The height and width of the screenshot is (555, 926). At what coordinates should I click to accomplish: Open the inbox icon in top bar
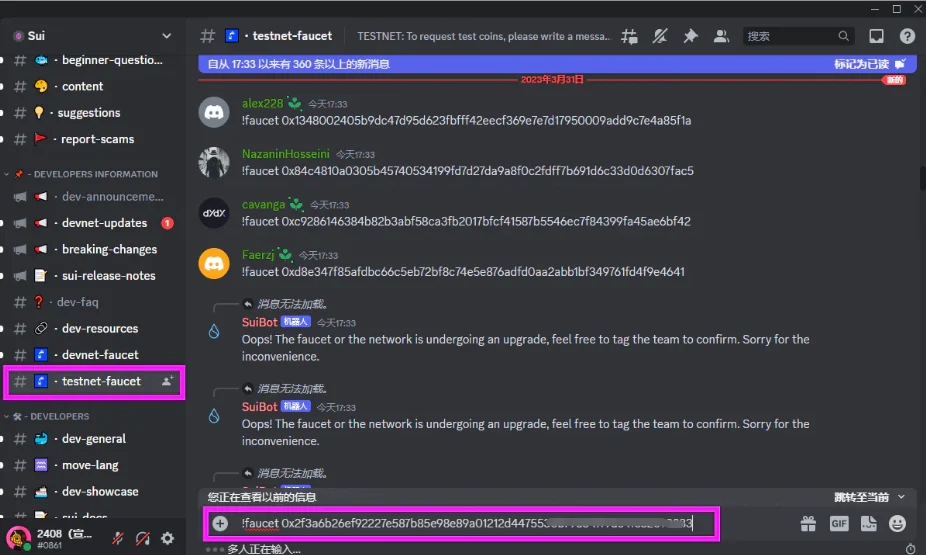point(876,36)
